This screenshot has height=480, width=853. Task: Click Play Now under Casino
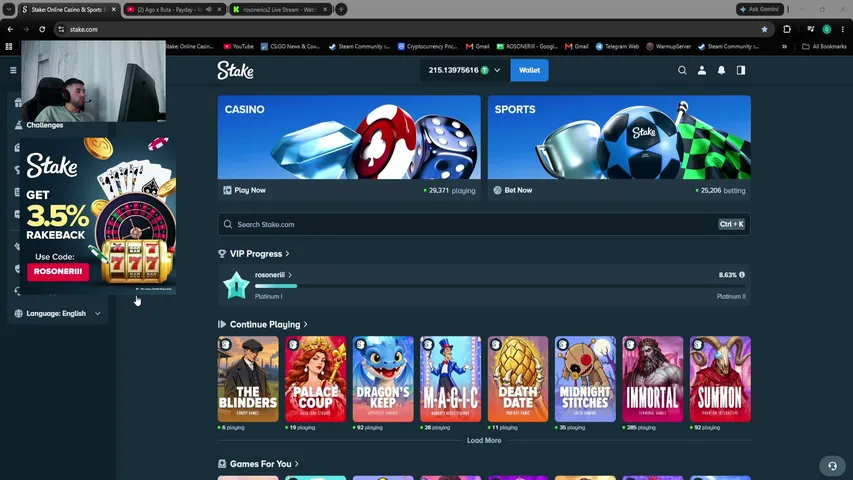tap(245, 190)
